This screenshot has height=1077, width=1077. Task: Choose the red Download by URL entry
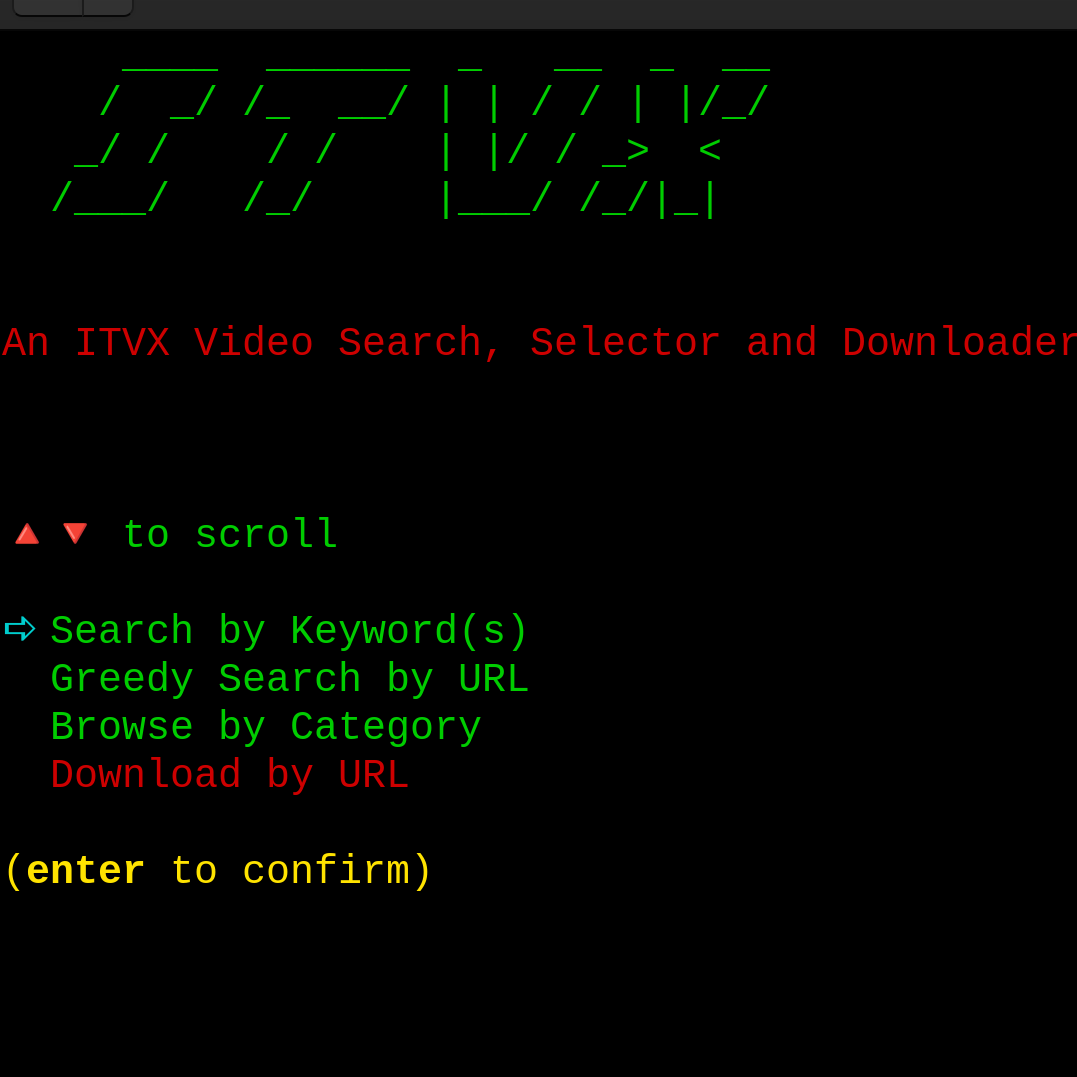229,775
